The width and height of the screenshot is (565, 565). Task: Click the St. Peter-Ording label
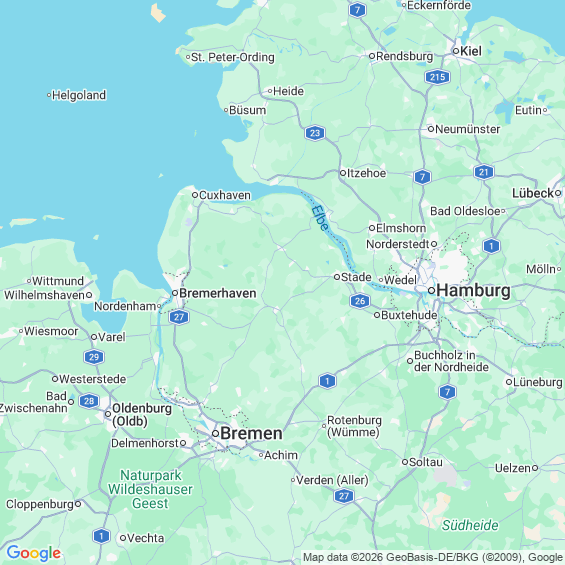pyautogui.click(x=232, y=57)
